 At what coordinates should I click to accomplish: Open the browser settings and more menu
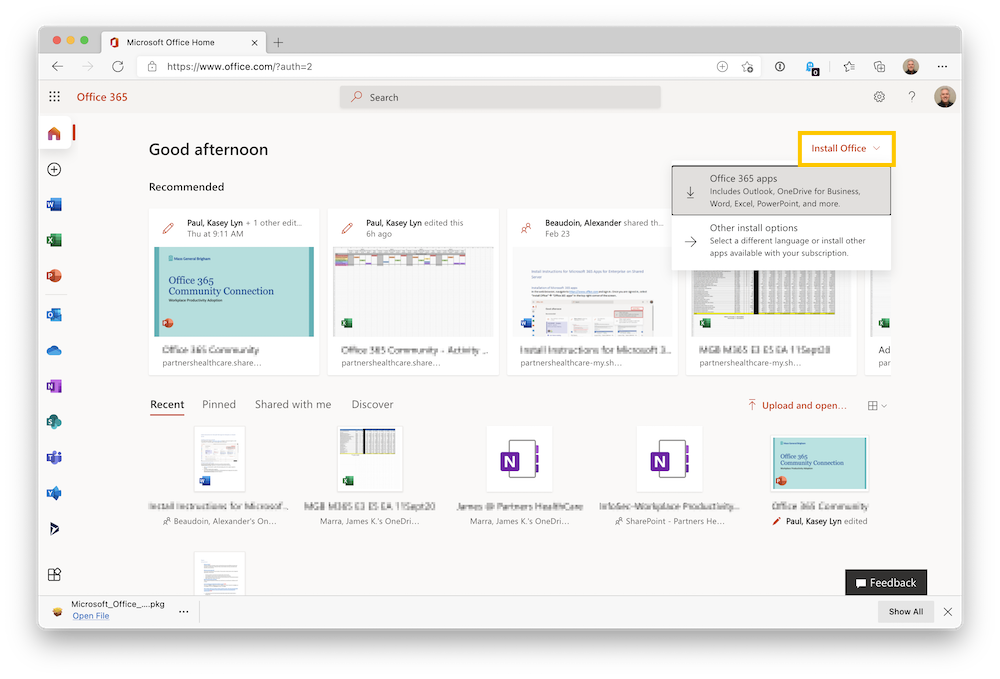[x=942, y=66]
